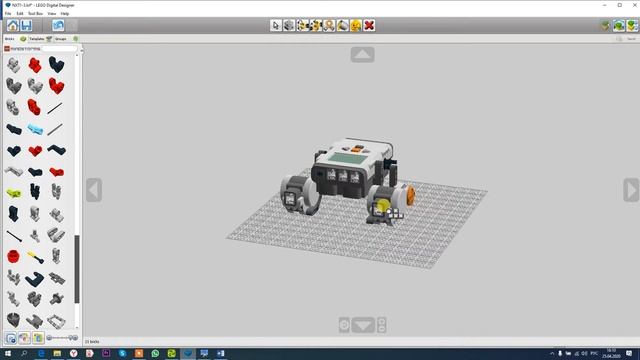Viewport: 640px width, 360px height.
Task: Pick the yellow and black axle piece
Action: click(36, 257)
